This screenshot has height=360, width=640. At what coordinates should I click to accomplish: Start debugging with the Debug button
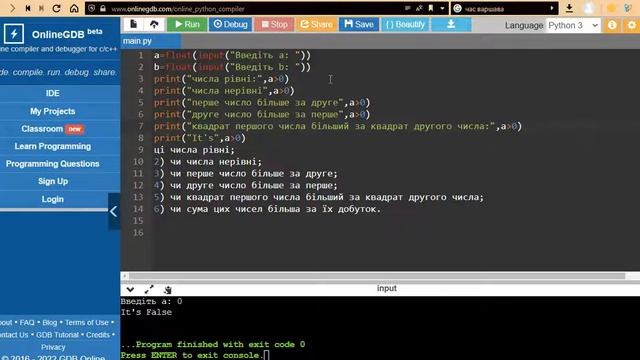click(x=231, y=24)
